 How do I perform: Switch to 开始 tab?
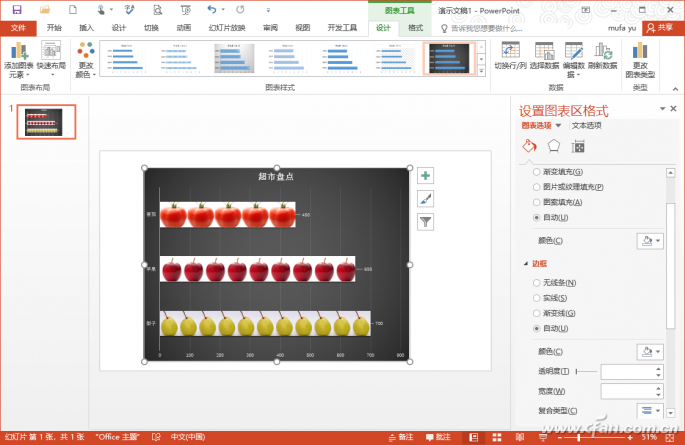coord(54,28)
